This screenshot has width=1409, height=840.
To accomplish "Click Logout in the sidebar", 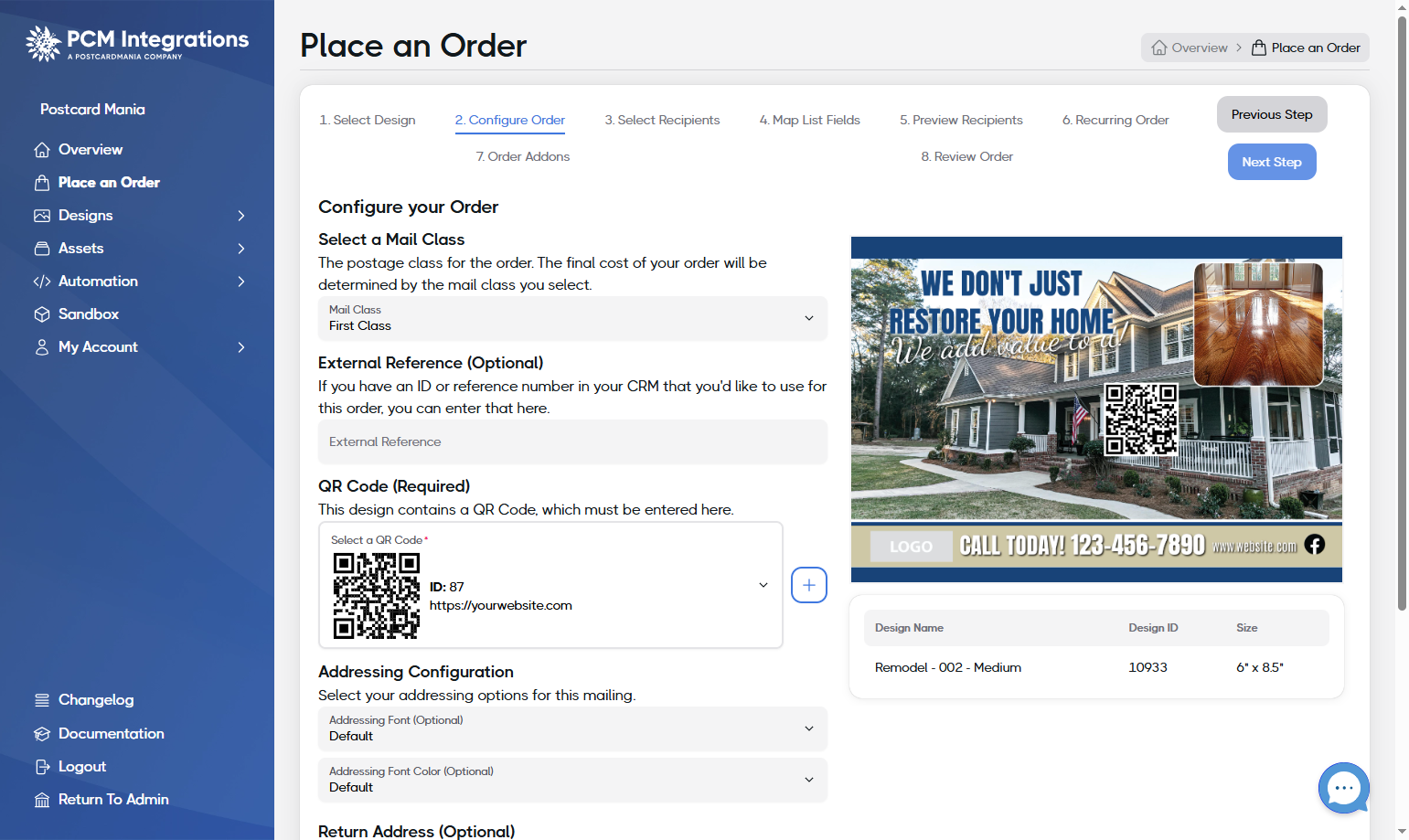I will [x=82, y=767].
